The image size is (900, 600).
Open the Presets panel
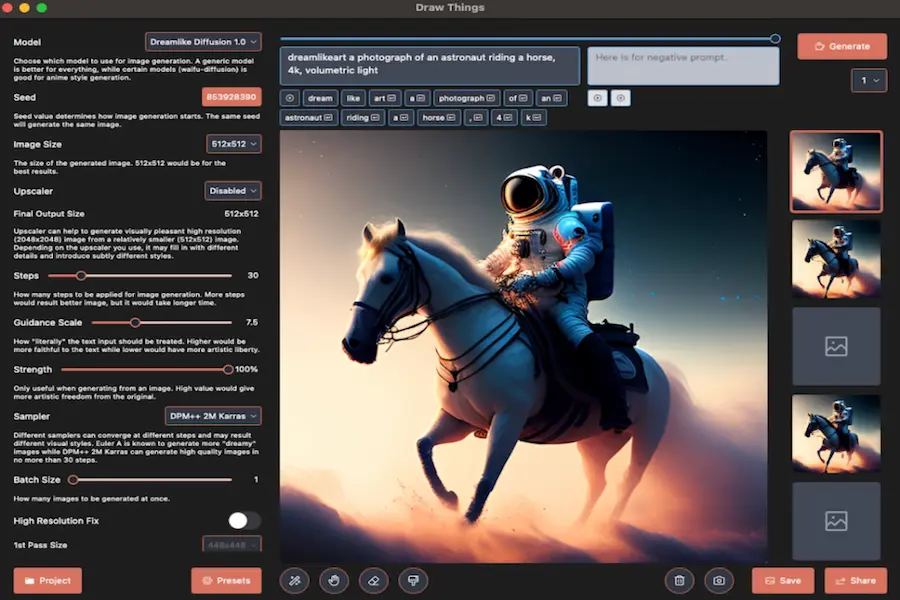click(x=226, y=580)
